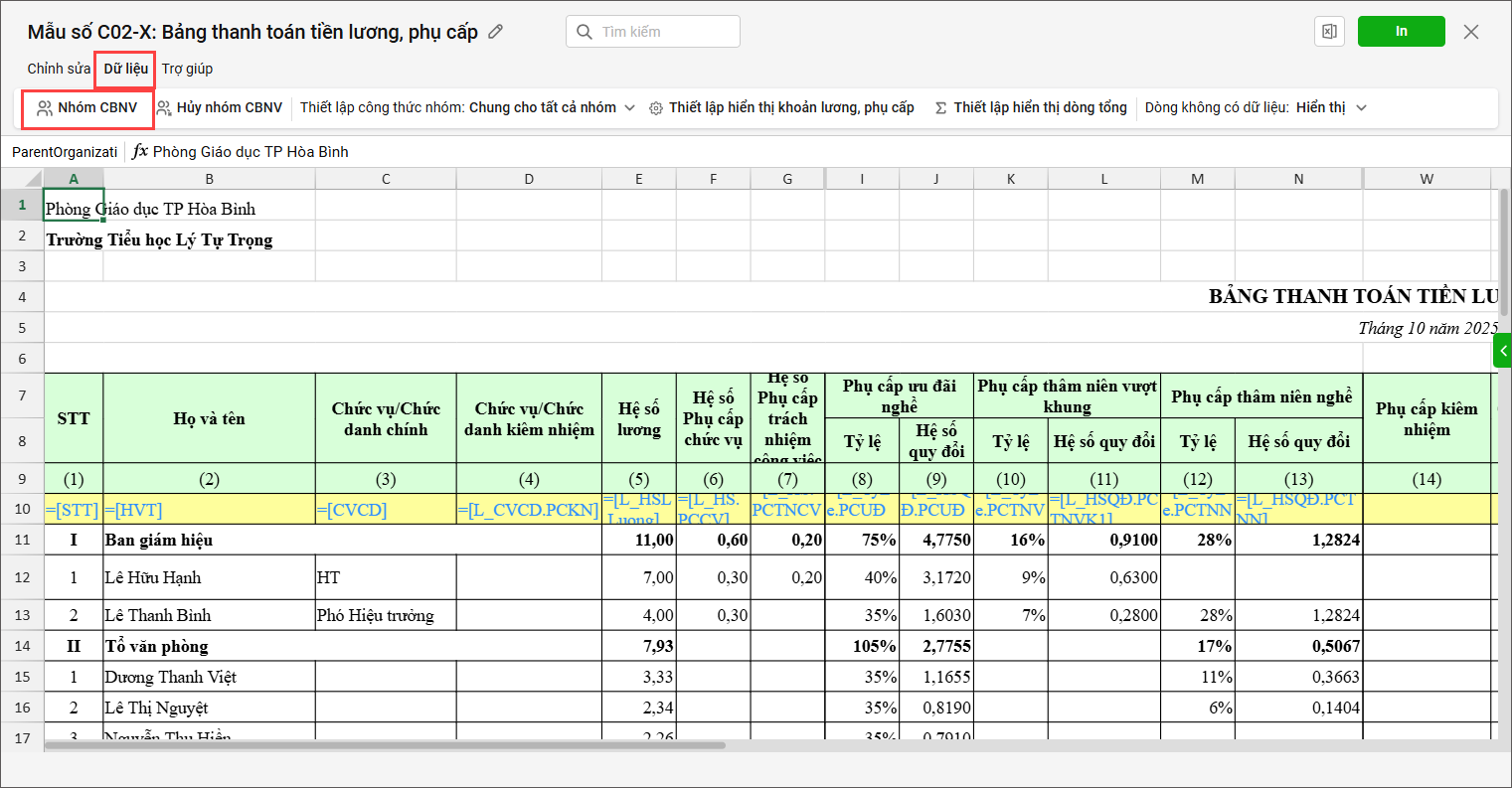1512x788 pixels.
Task: Select the Dữ liệu tab
Action: [x=126, y=69]
